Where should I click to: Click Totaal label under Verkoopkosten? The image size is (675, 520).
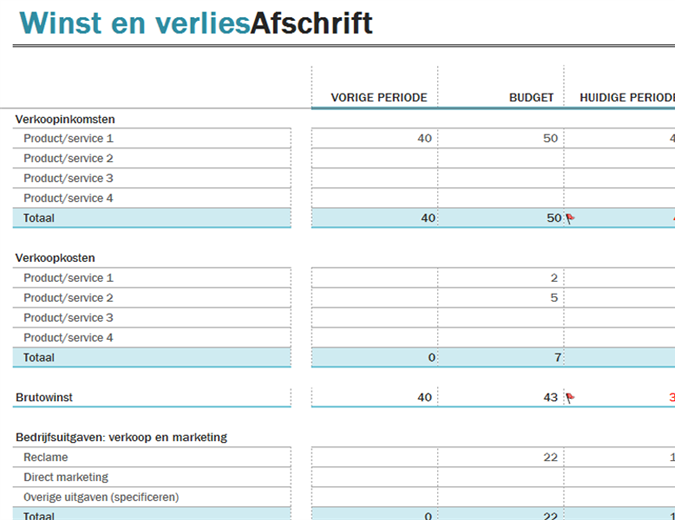(39, 358)
